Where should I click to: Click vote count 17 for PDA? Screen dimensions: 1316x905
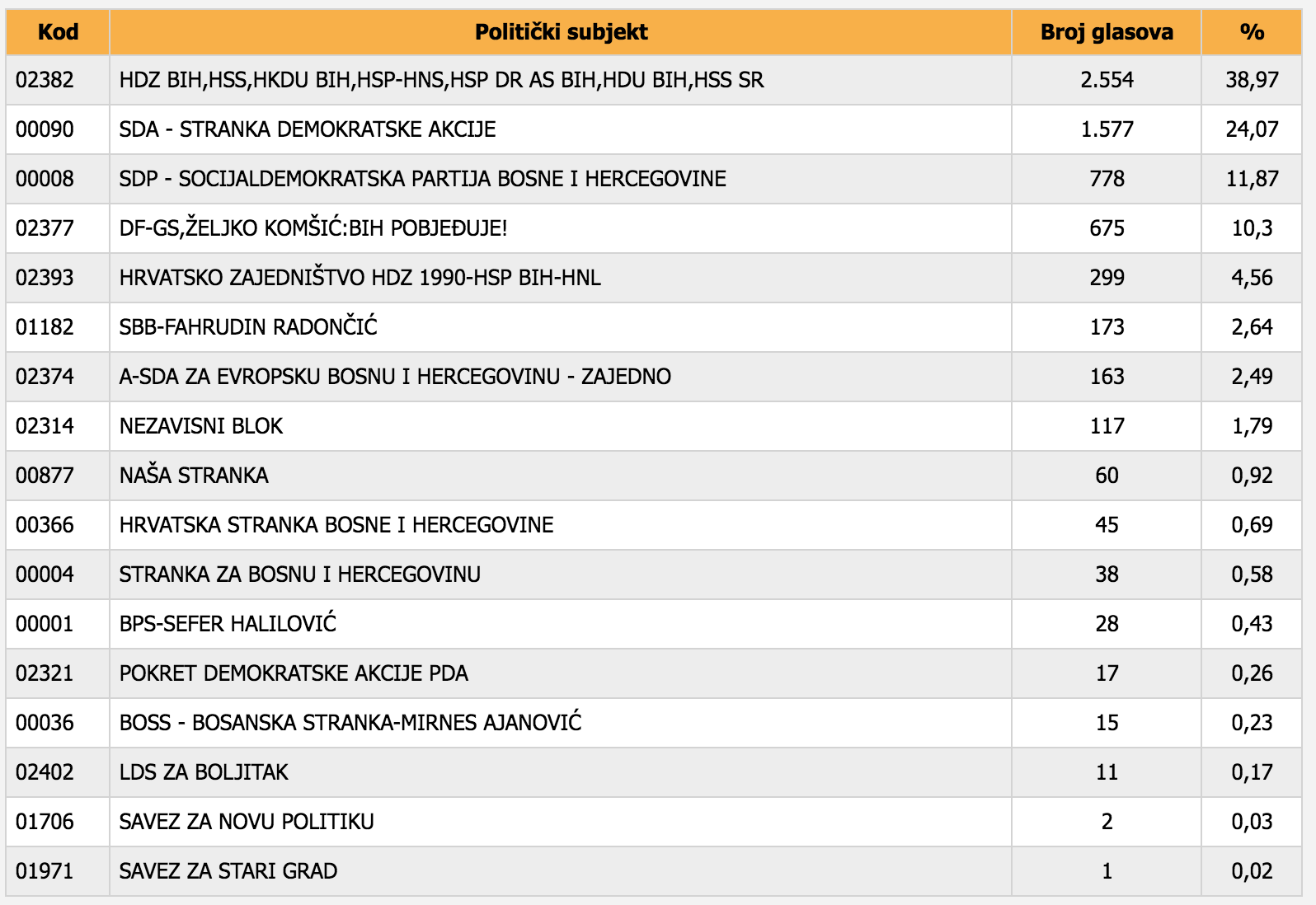(x=1107, y=673)
